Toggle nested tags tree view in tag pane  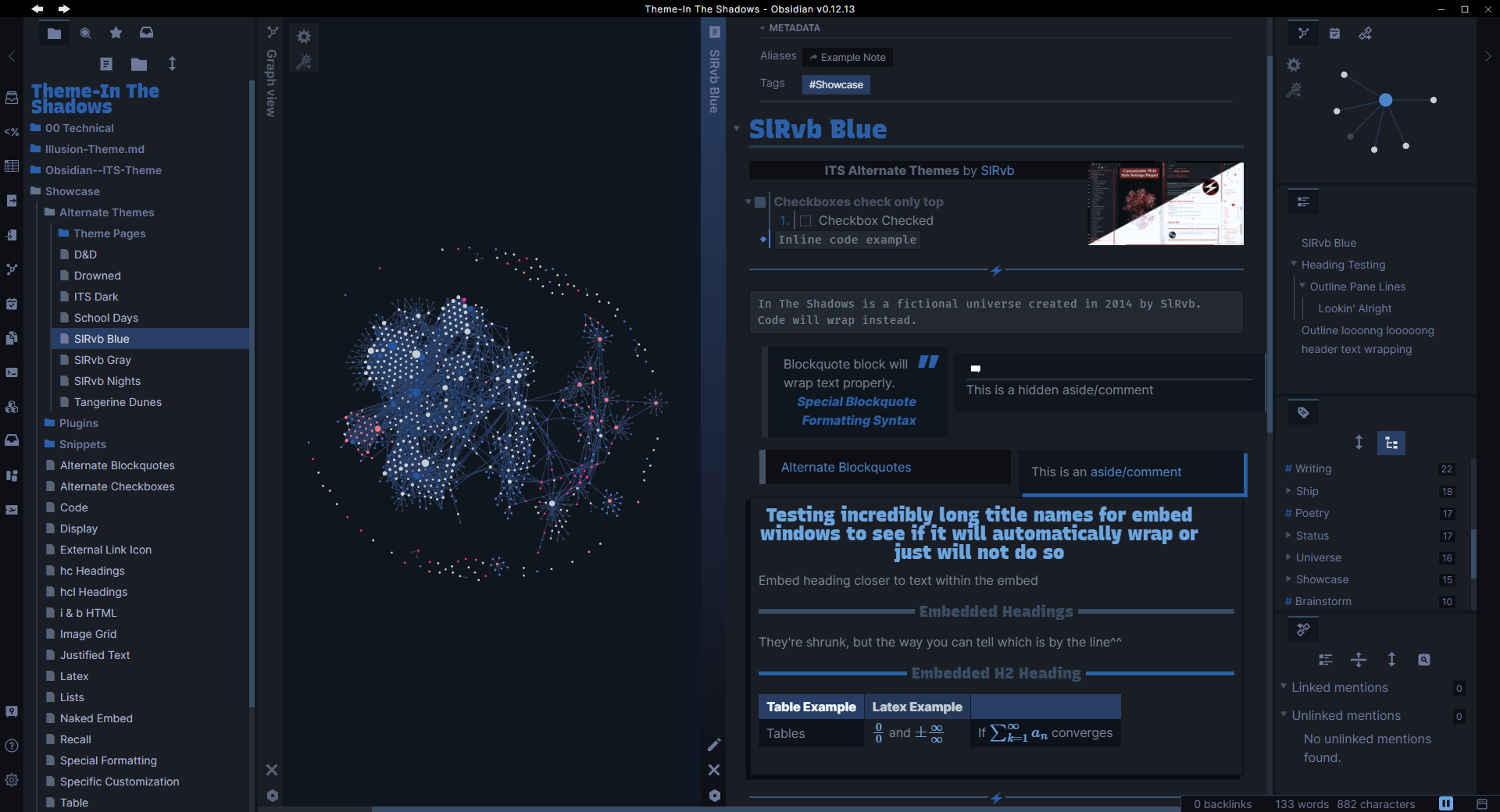1391,443
